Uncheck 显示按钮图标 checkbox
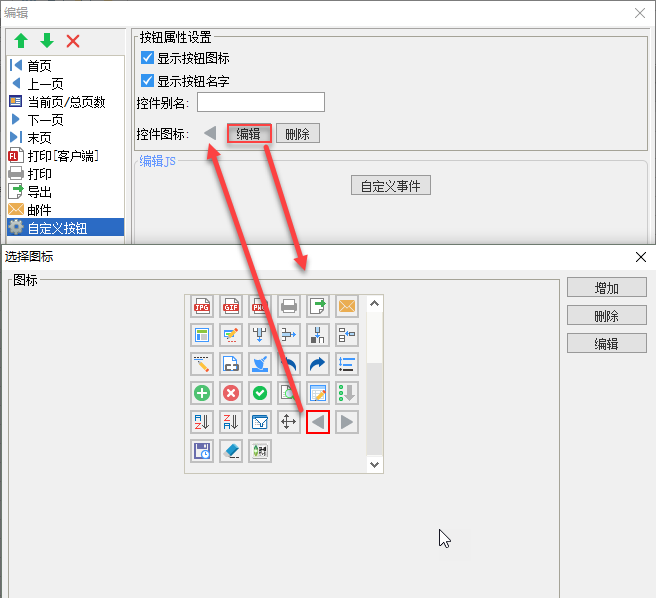Viewport: 656px width, 598px height. tap(147, 57)
